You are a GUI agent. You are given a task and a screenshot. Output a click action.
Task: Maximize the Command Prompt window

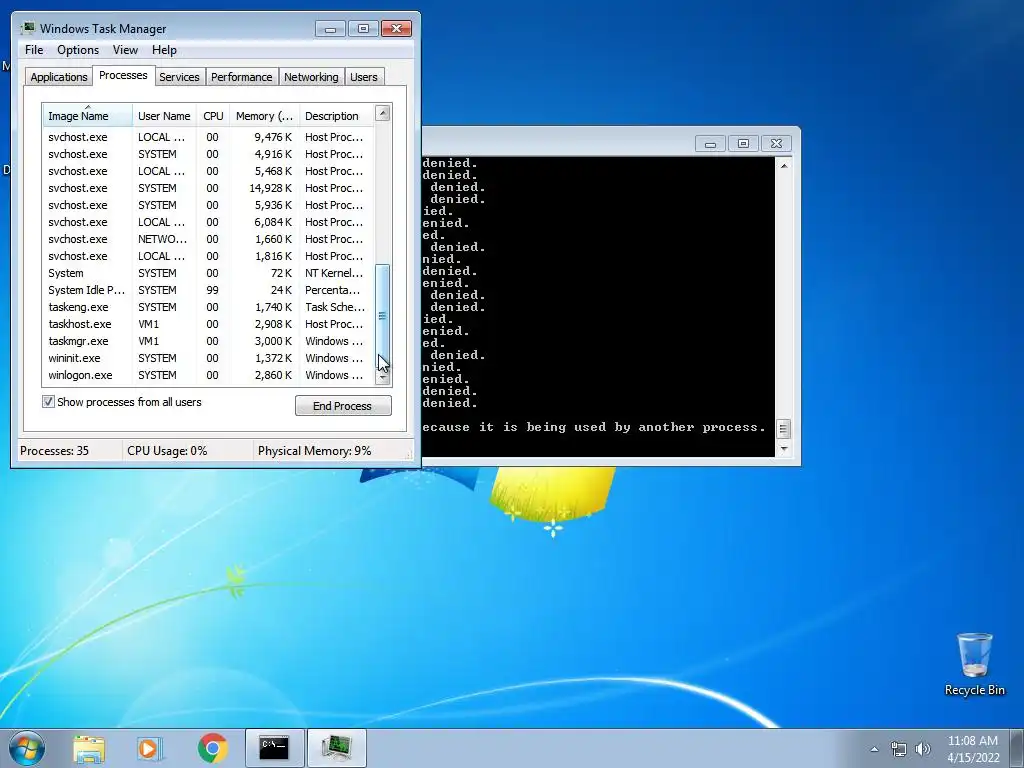743,144
